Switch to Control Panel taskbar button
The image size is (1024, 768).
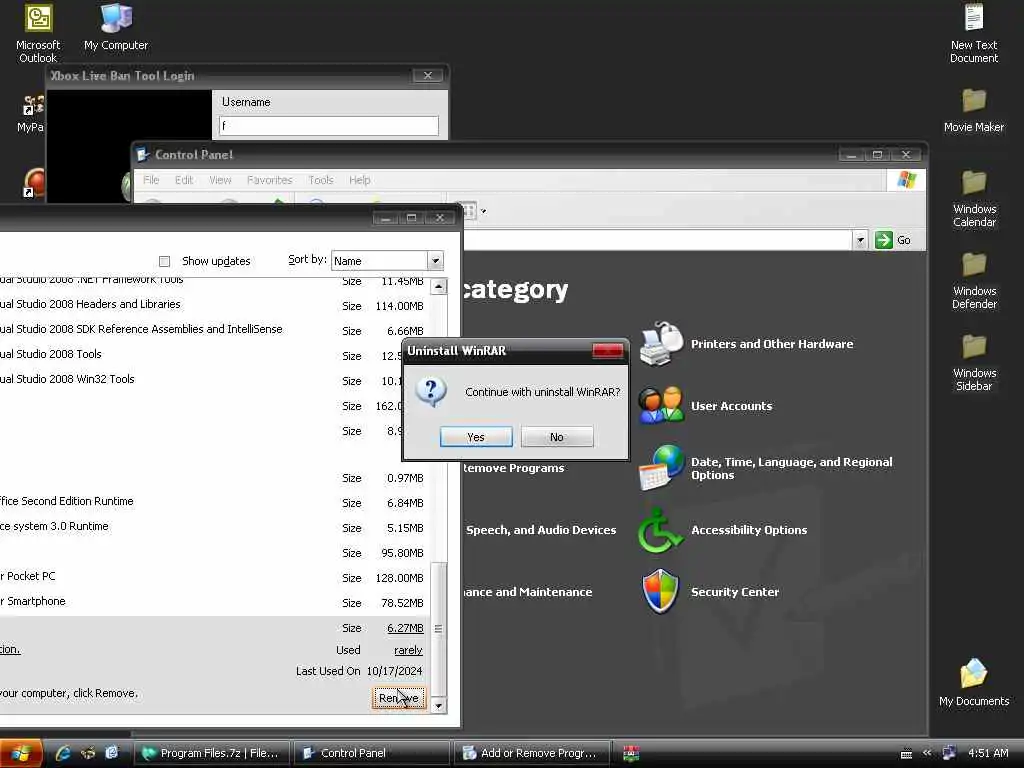point(371,753)
